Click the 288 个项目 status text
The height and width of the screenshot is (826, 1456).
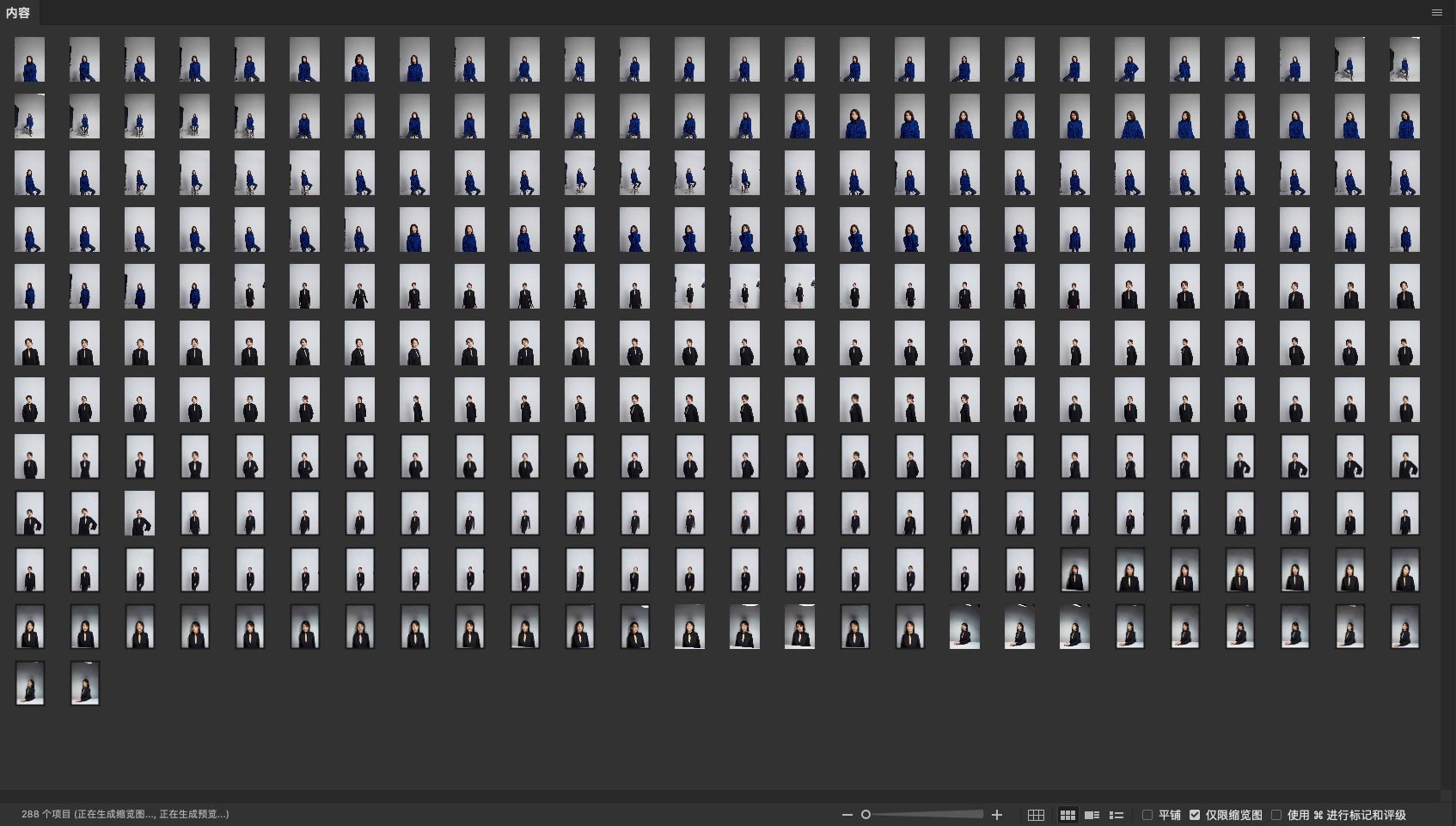tap(125, 814)
